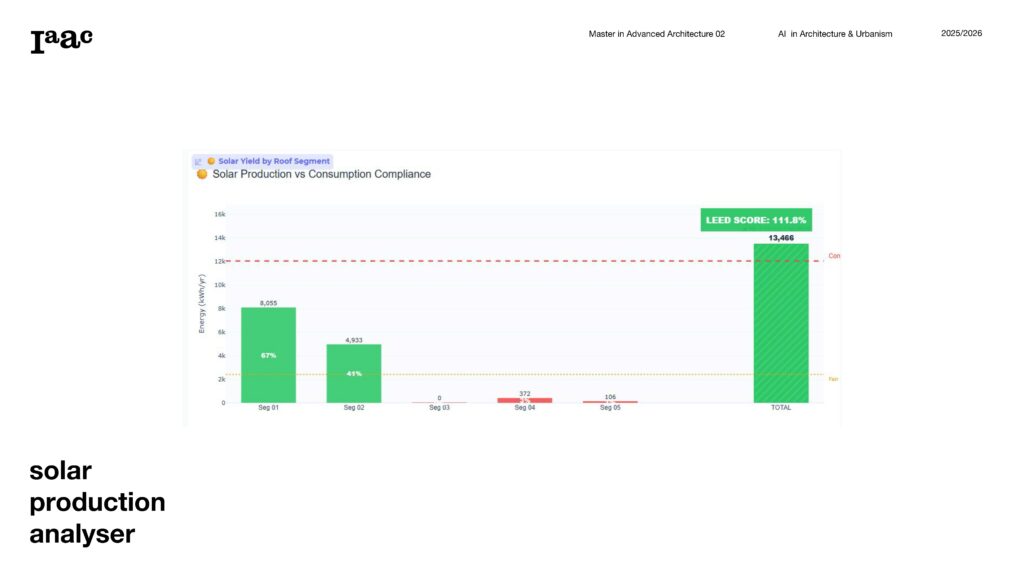The height and width of the screenshot is (576, 1024).
Task: Click the solar production analyser heading
Action: pos(97,502)
